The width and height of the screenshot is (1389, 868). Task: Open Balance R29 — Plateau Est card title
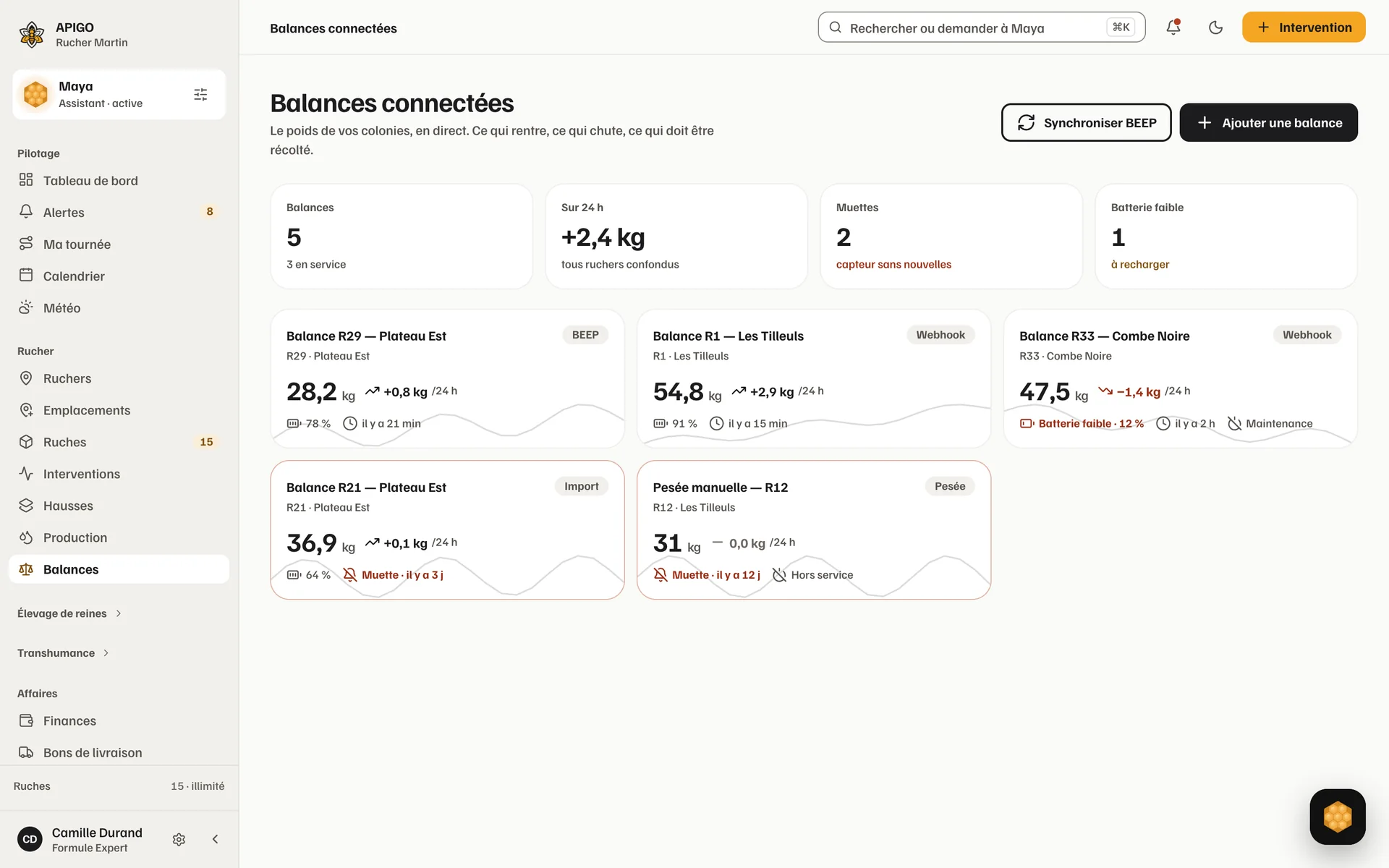pos(366,336)
